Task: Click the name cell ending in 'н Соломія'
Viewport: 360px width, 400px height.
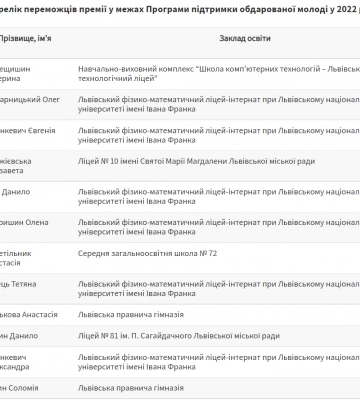Action: [19, 388]
